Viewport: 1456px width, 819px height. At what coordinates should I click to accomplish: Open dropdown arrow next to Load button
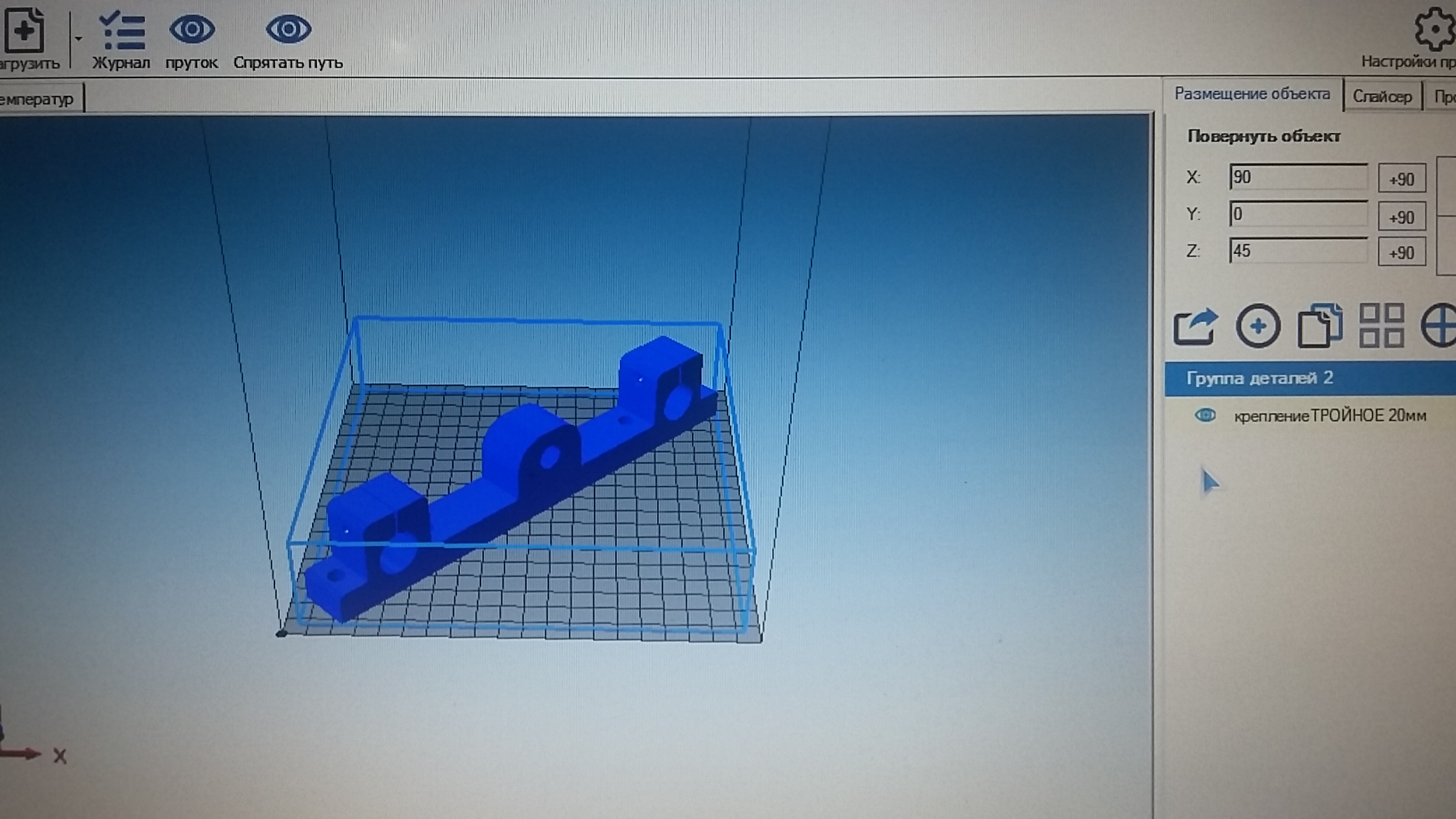click(78, 39)
